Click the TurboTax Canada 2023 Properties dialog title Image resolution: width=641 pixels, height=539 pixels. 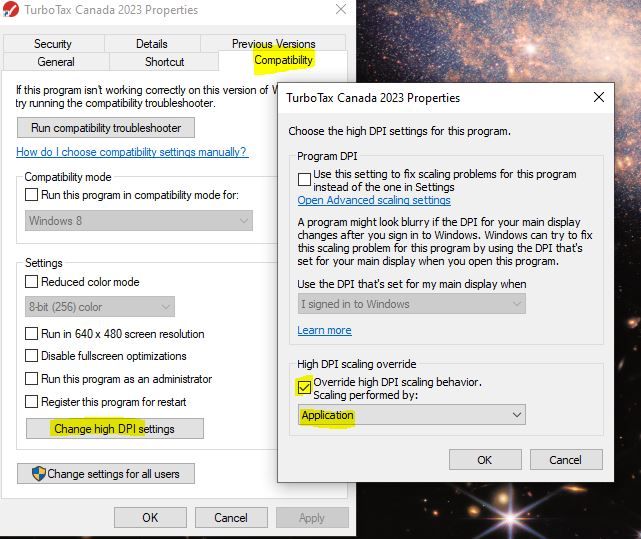coord(373,98)
